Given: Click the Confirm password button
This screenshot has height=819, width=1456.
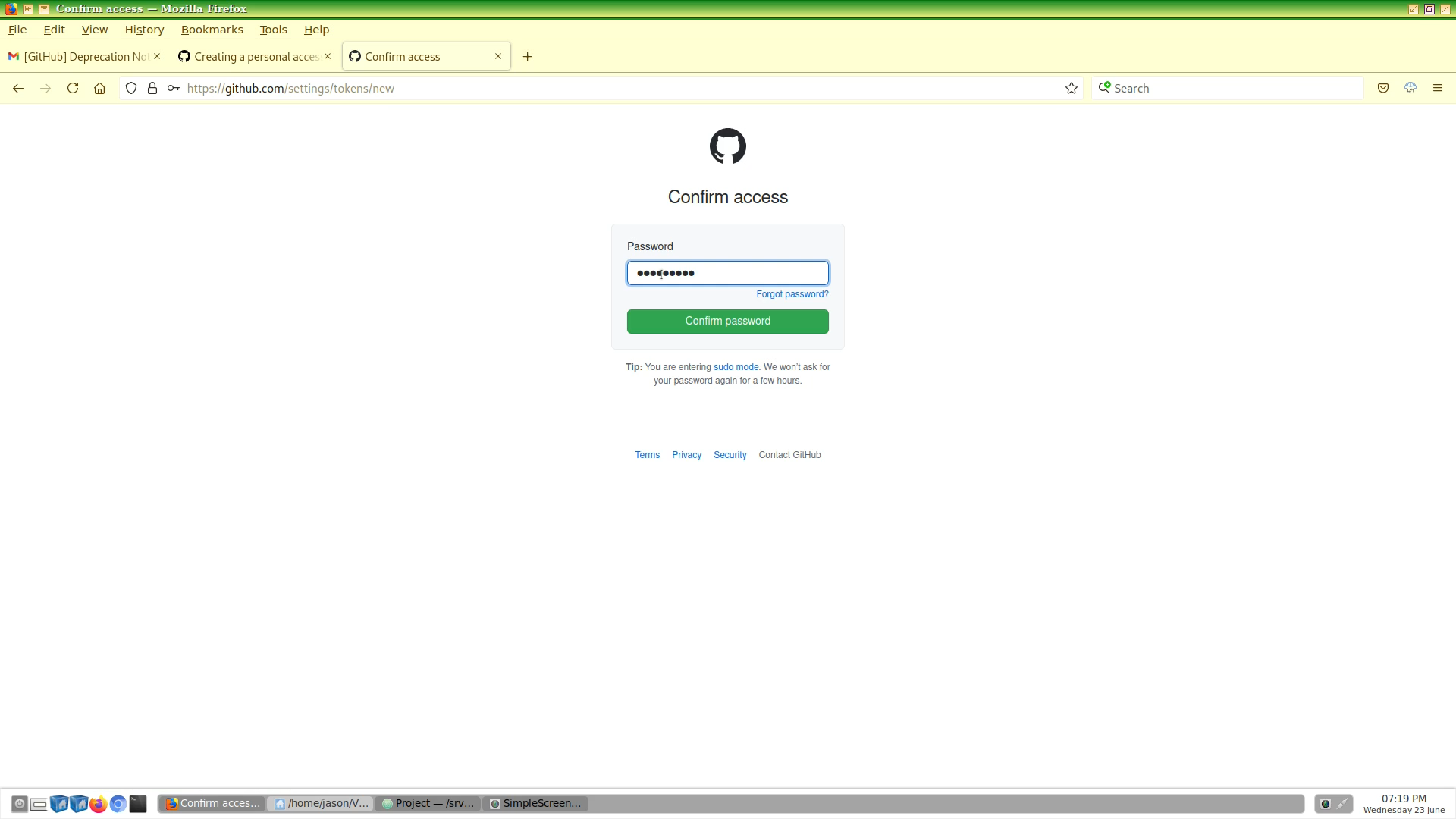Looking at the screenshot, I should [x=728, y=322].
